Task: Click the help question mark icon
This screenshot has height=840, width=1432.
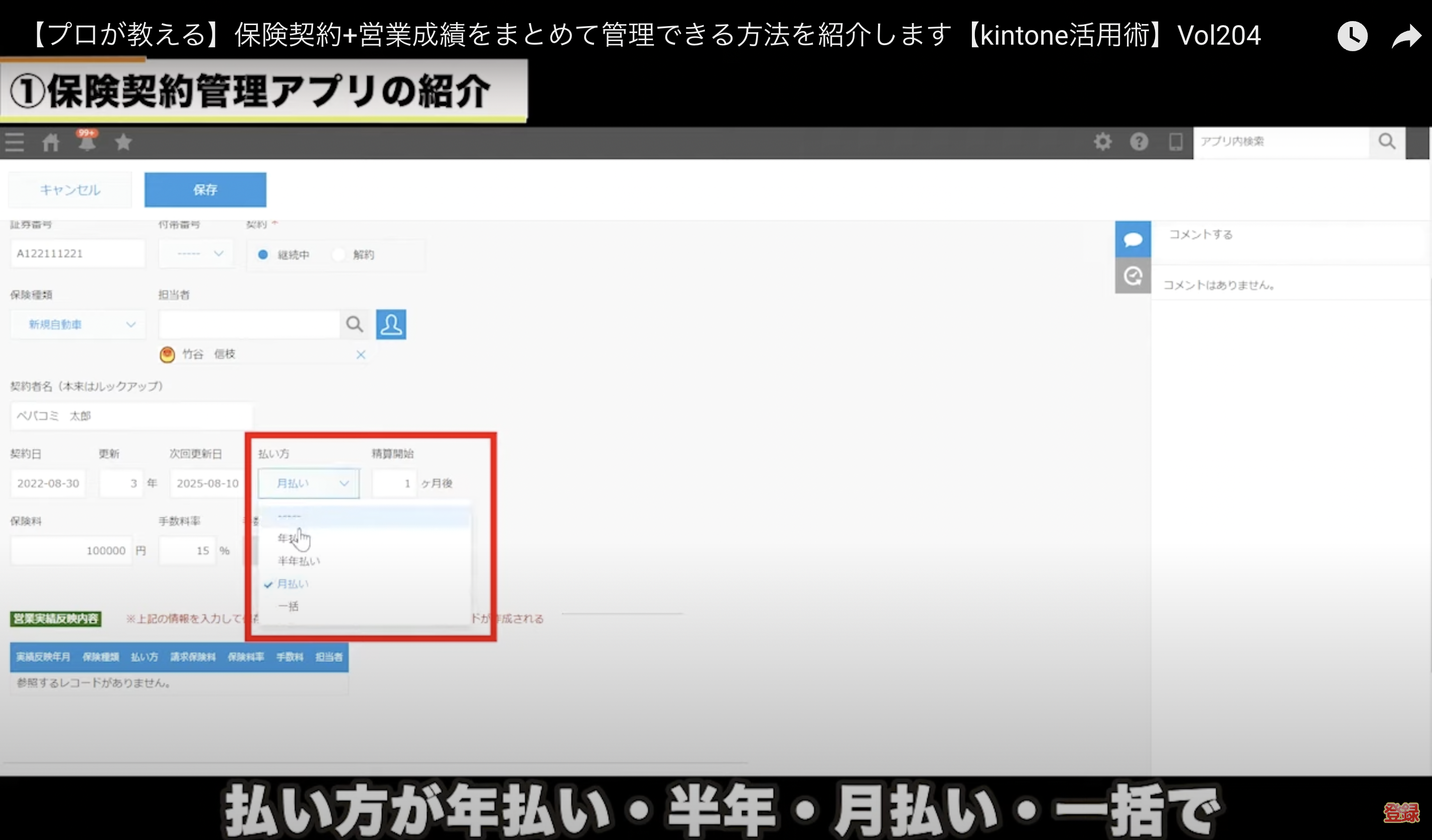Action: point(1139,142)
